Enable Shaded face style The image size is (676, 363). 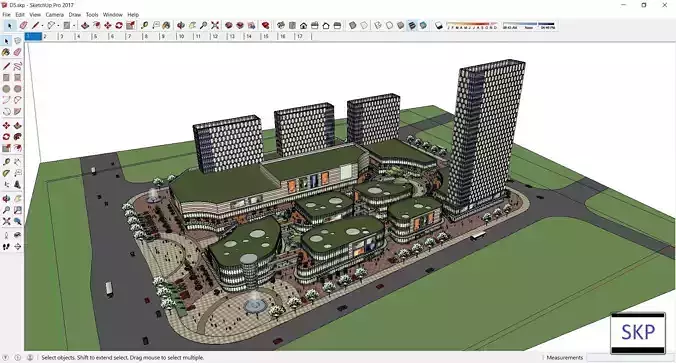[401, 26]
